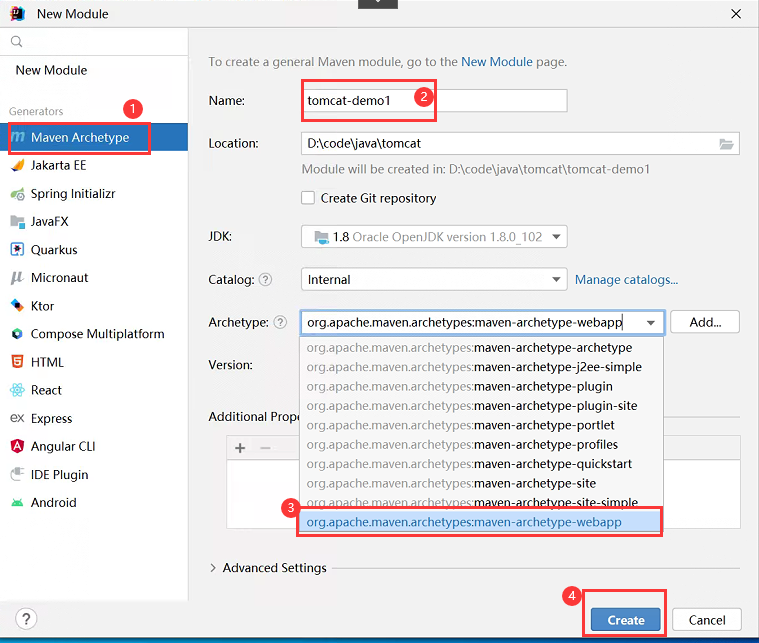Choose maven-archetype-portlet entry
This screenshot has width=759, height=643.
481,425
